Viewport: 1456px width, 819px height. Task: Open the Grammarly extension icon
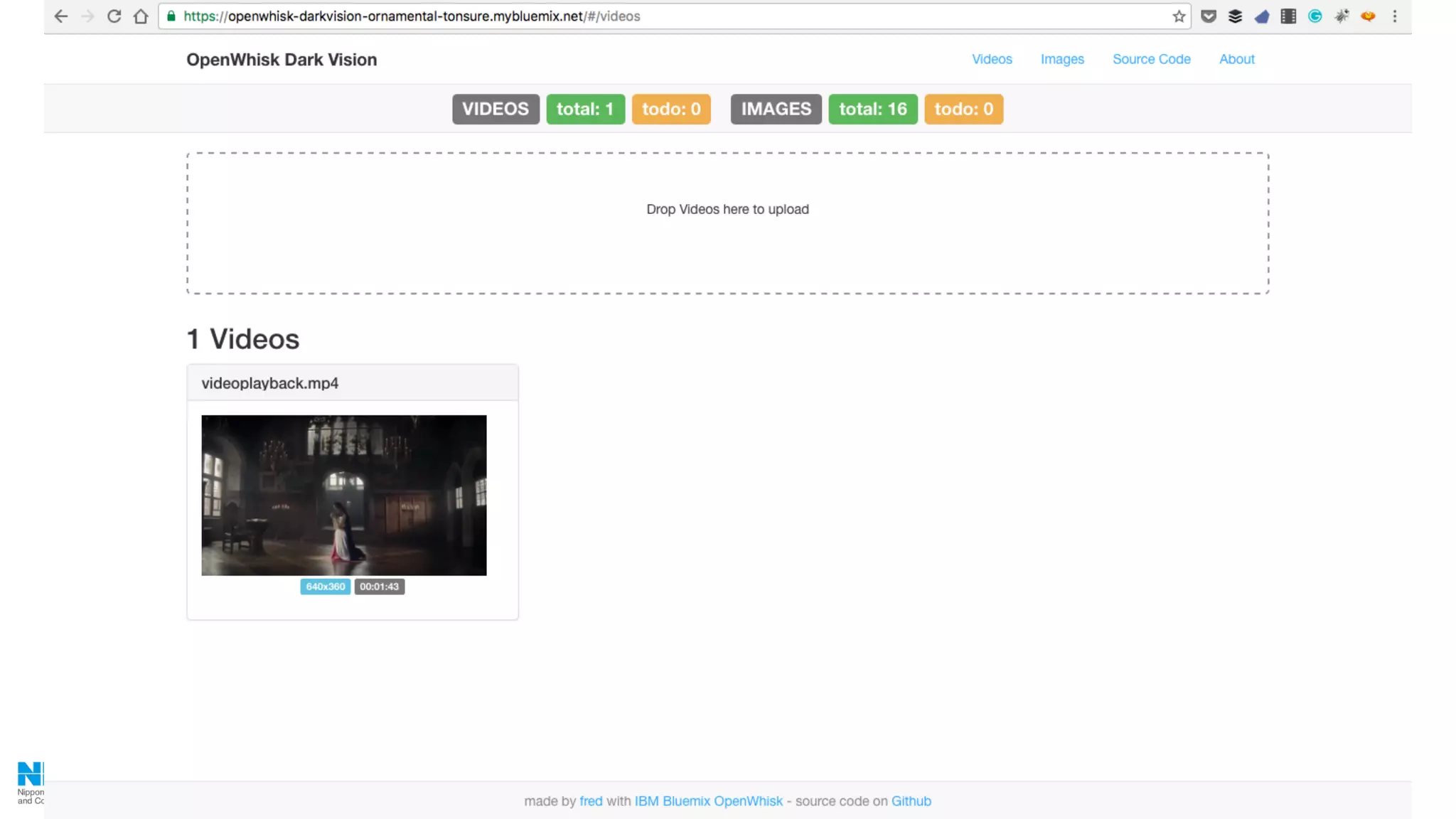1315,16
